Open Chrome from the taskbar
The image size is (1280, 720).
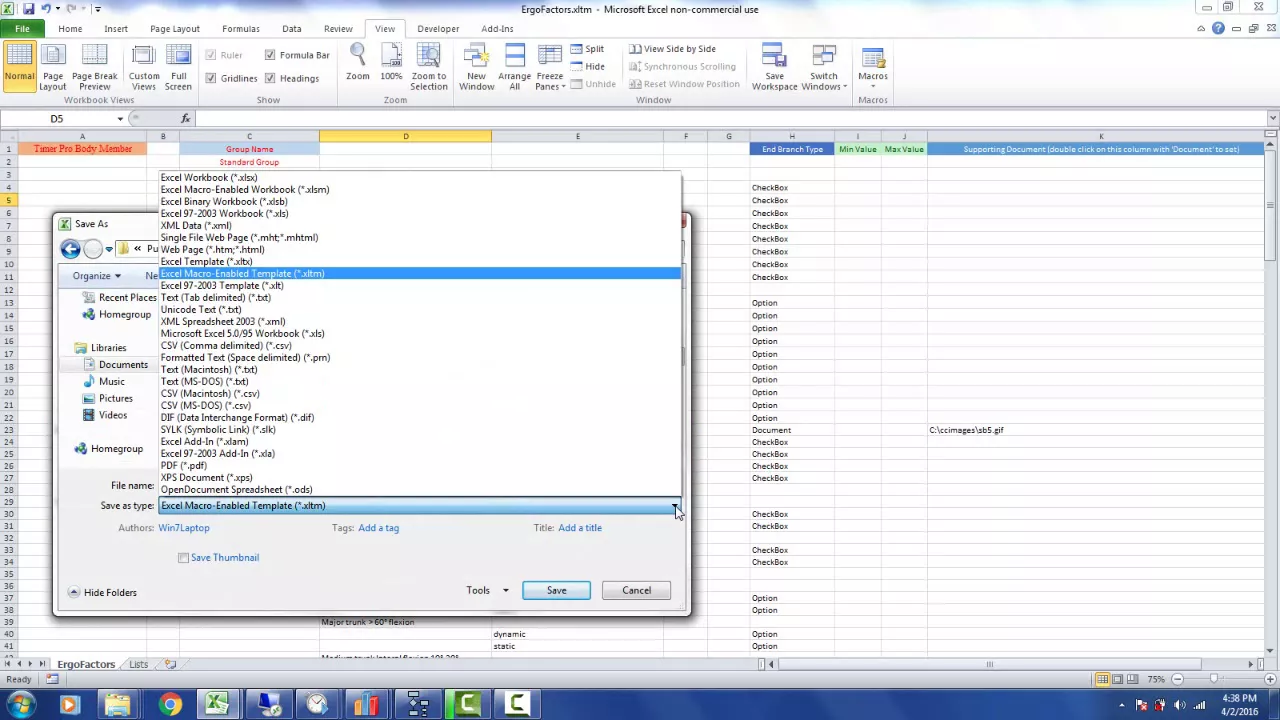(168, 704)
